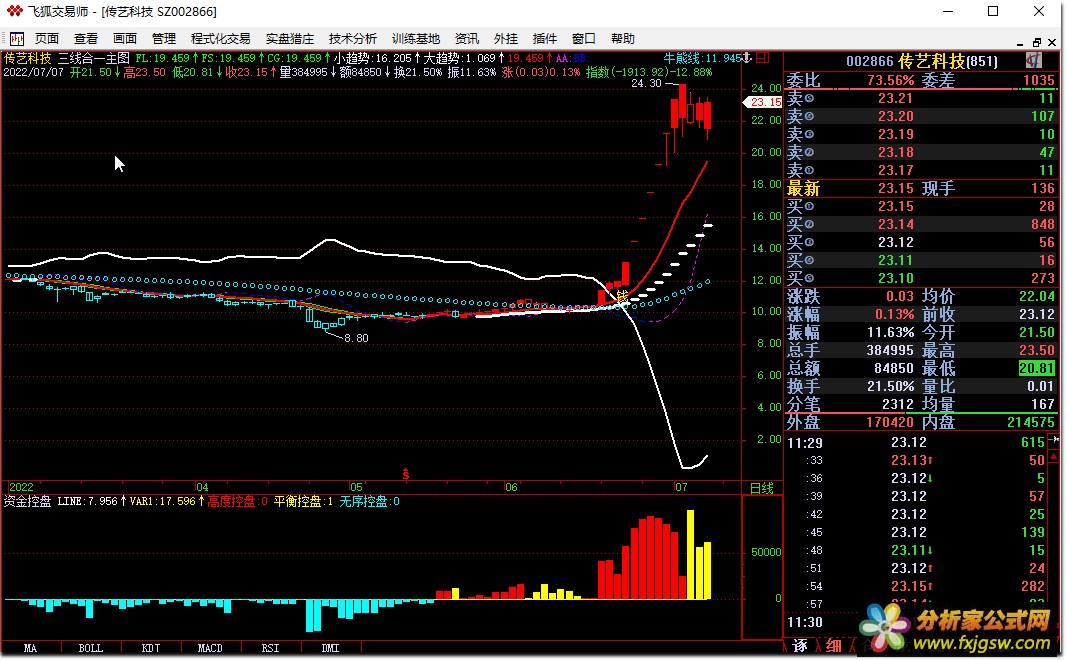Click the 23.15 current price tag on axis
Viewport: 1067px width, 660px height.
tap(763, 102)
